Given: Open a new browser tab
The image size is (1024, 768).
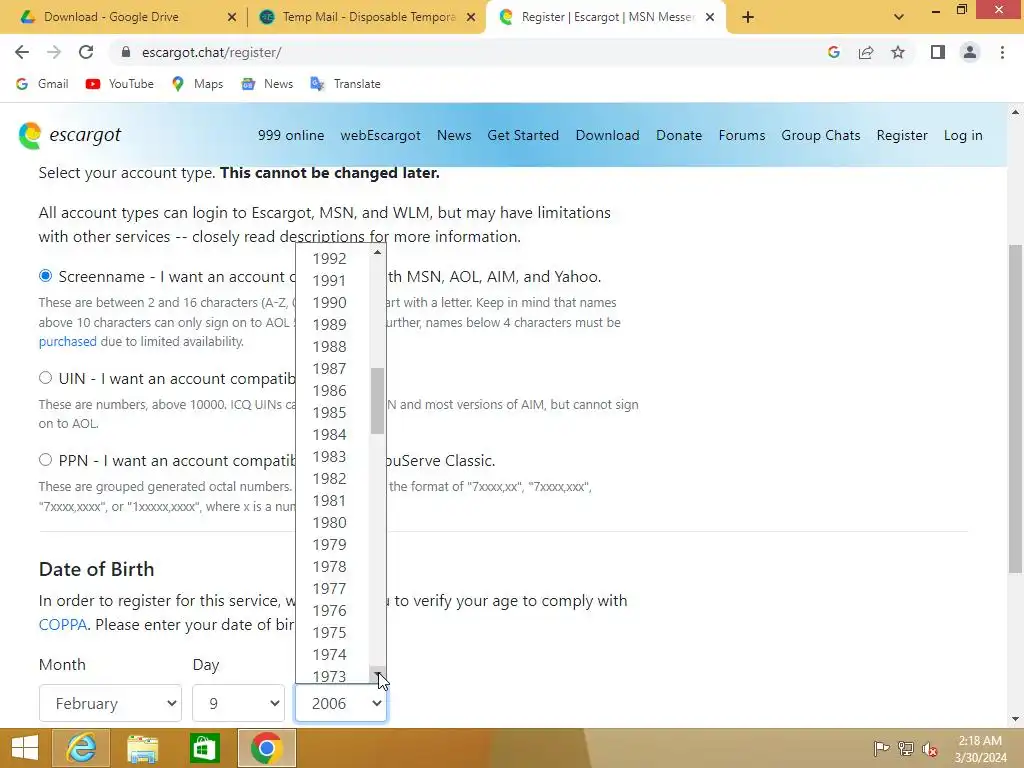Looking at the screenshot, I should click(x=748, y=17).
